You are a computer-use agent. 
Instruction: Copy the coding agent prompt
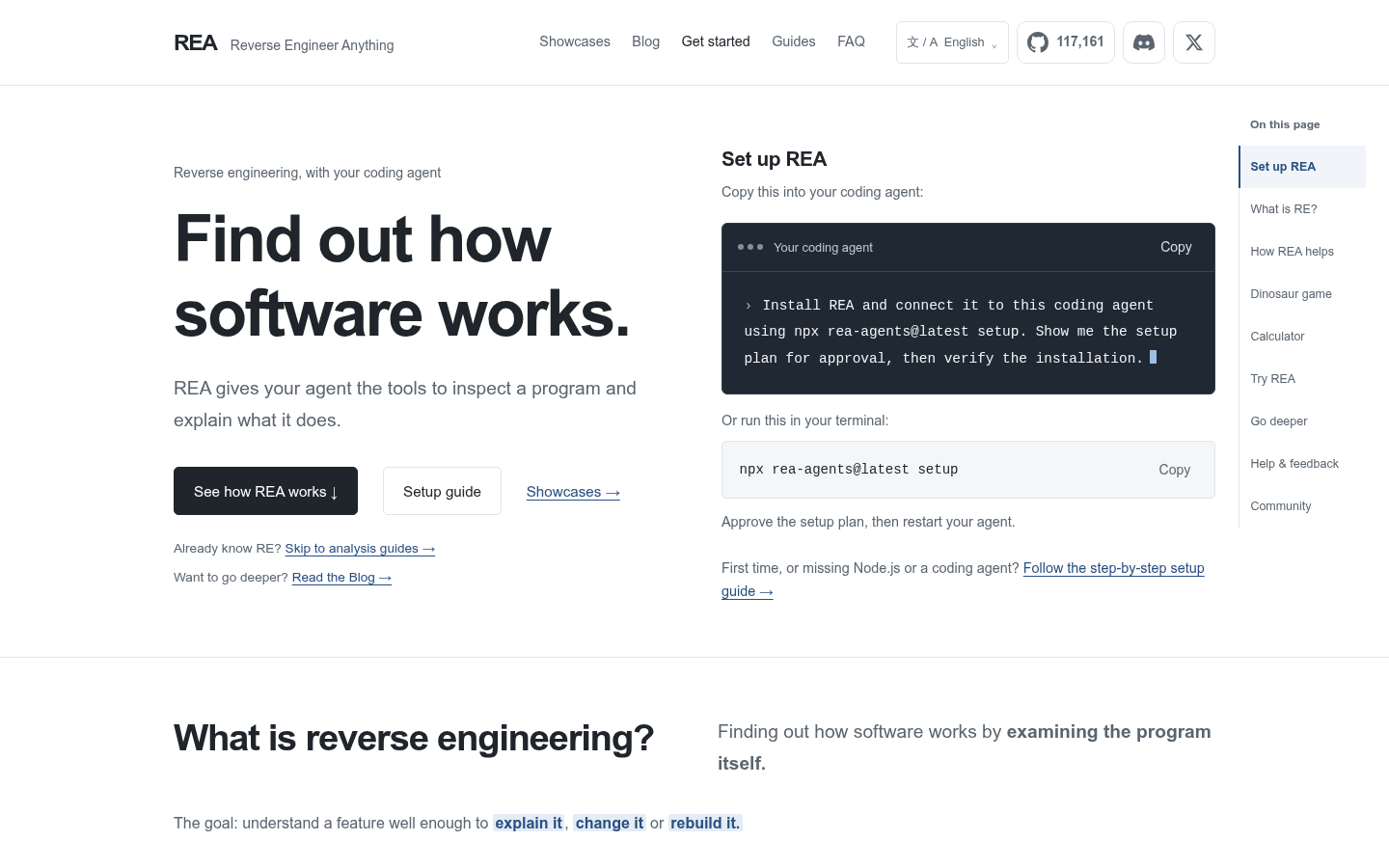pyautogui.click(x=1176, y=247)
